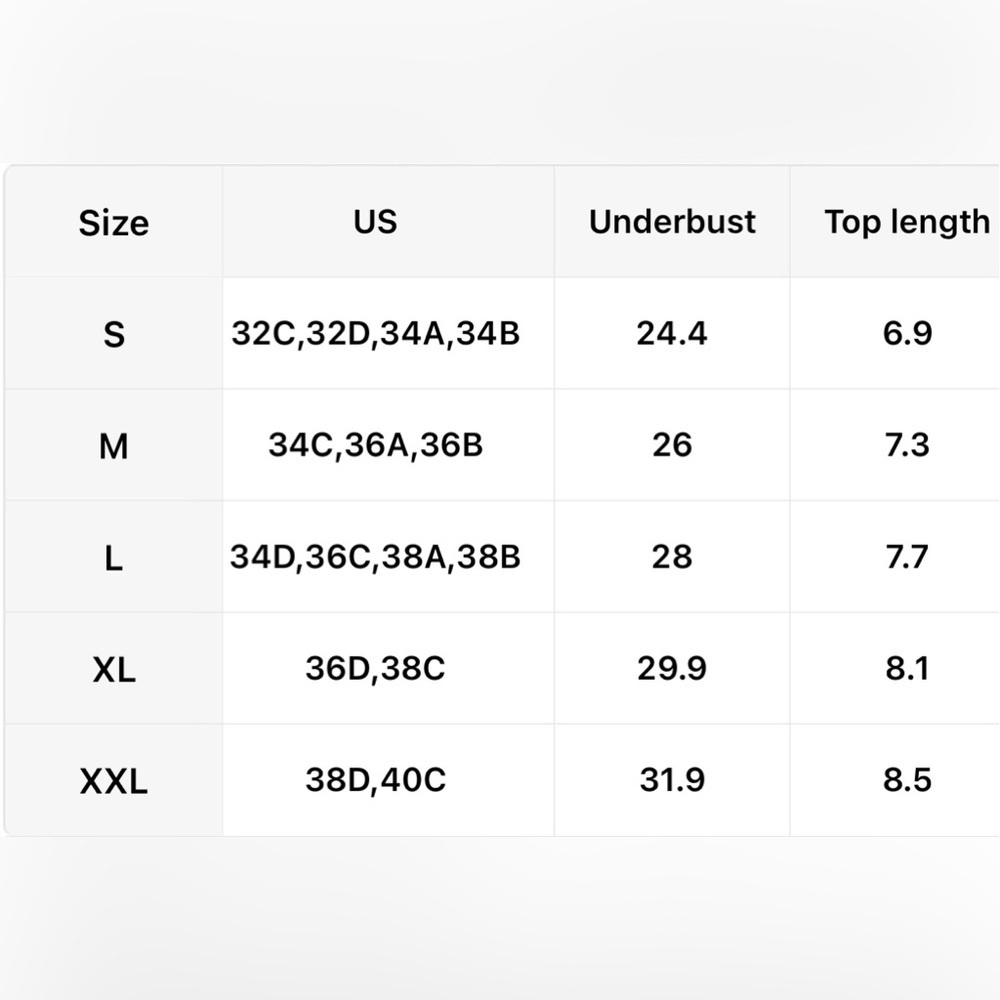Image resolution: width=1000 pixels, height=1000 pixels.
Task: Click the 34D,36C,38A,38B cell
Action: (376, 556)
